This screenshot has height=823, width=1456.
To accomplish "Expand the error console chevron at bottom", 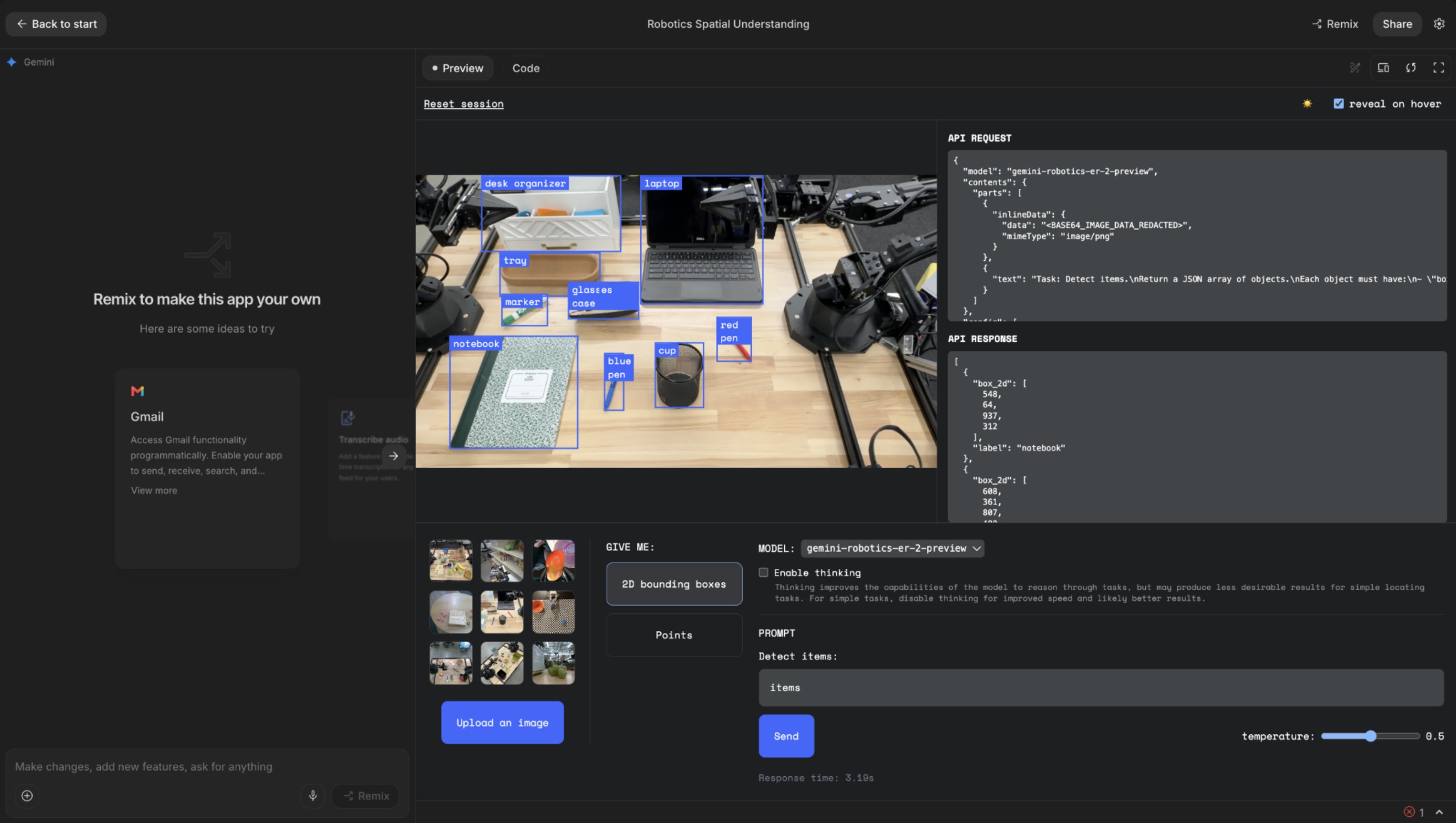I will point(1439,813).
